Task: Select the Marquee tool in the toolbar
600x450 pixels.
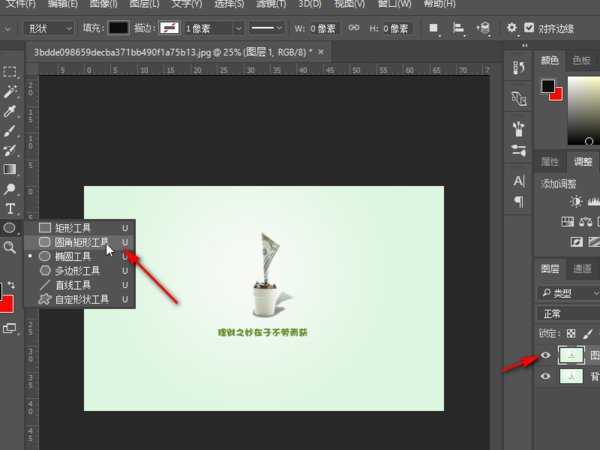Action: click(10, 72)
